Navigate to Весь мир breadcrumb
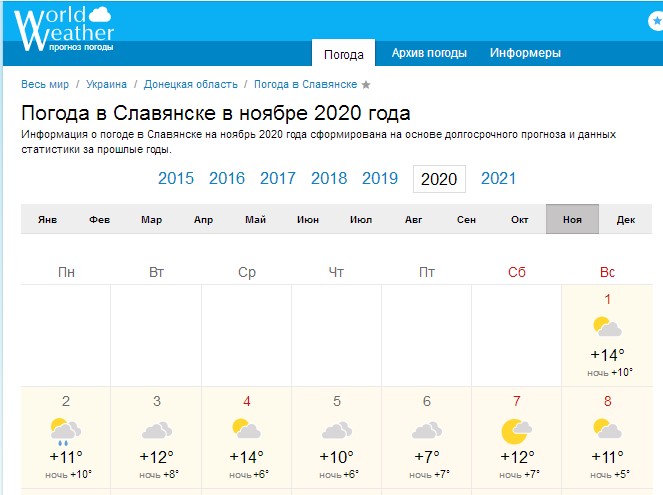 pos(46,85)
